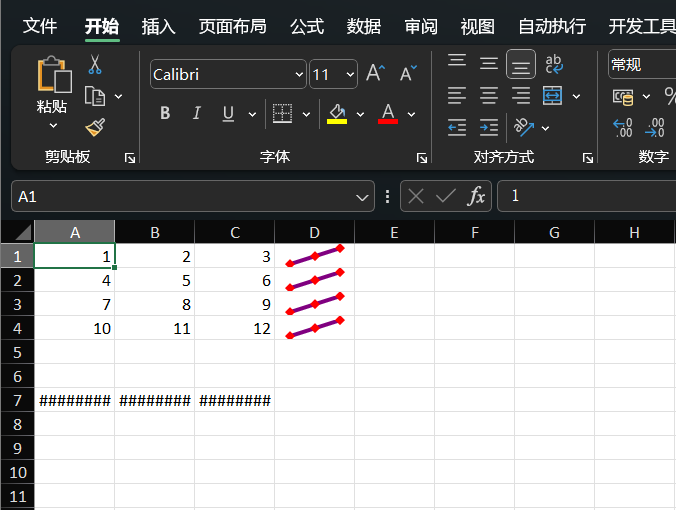Increase font size with larger A
The width and height of the screenshot is (676, 510).
376,73
